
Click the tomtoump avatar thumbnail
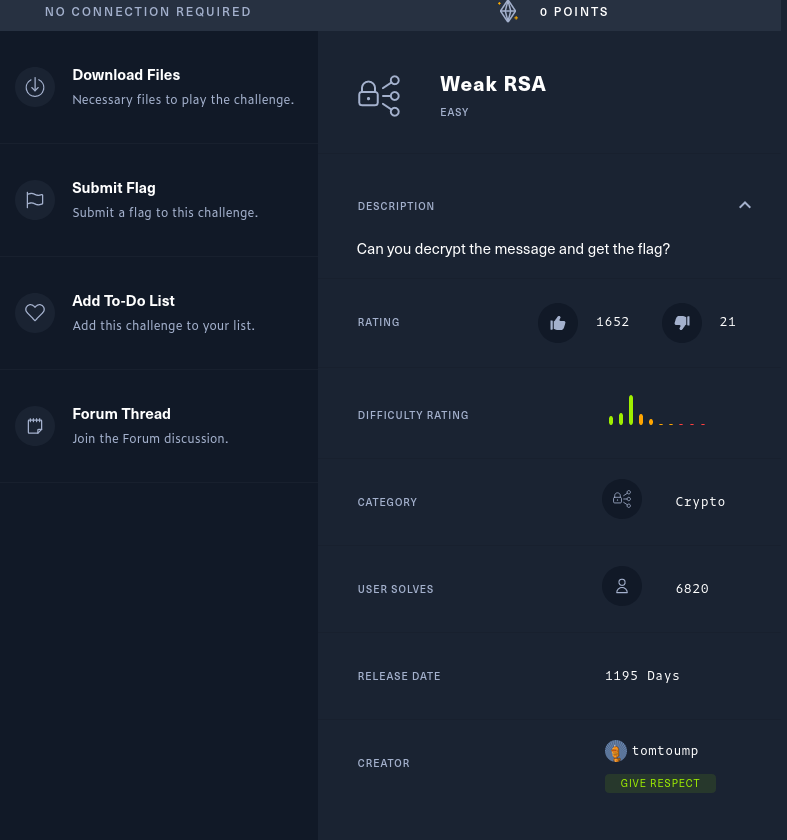point(616,751)
